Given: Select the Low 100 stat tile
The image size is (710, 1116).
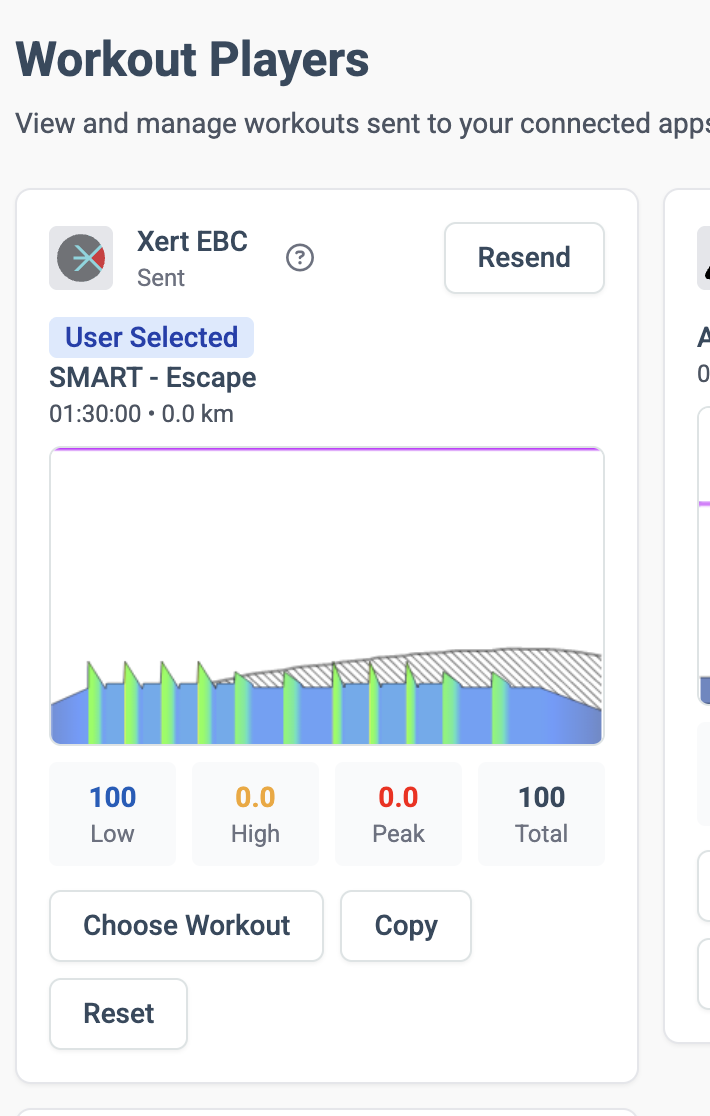Looking at the screenshot, I should pos(112,814).
